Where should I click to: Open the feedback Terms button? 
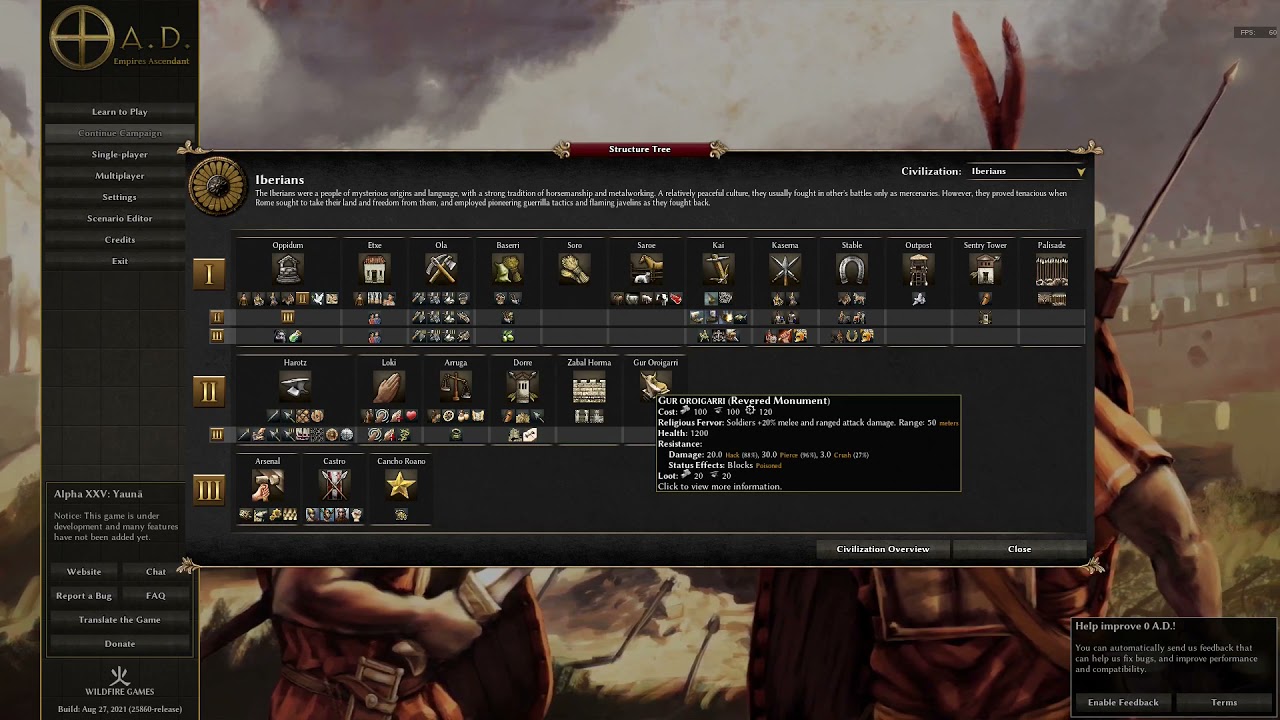point(1224,702)
